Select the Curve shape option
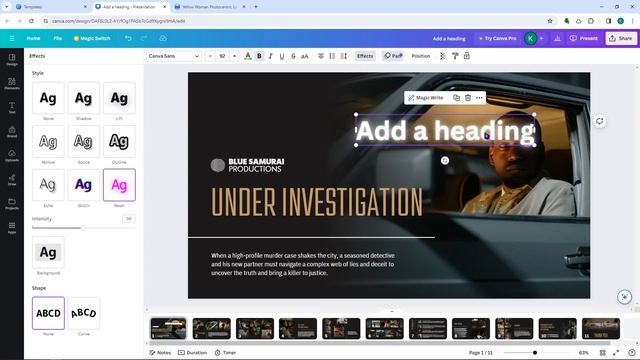Viewport: 640px width, 360px height. [x=84, y=313]
